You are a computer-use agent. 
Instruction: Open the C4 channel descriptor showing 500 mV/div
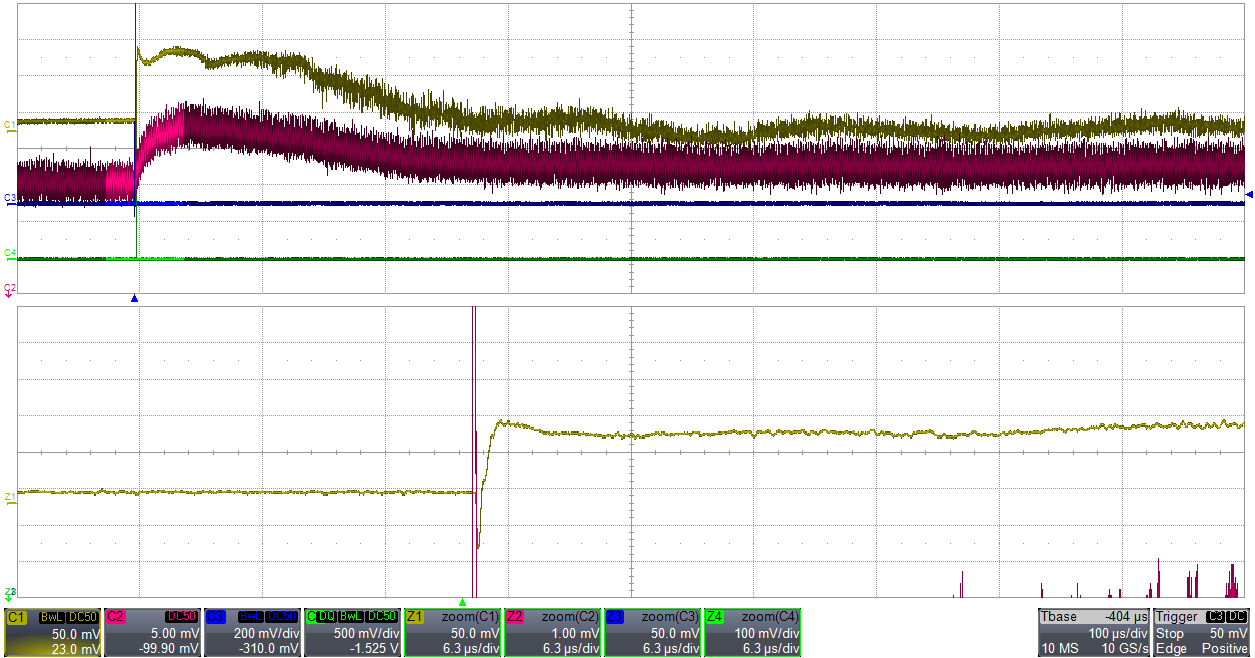(x=352, y=632)
